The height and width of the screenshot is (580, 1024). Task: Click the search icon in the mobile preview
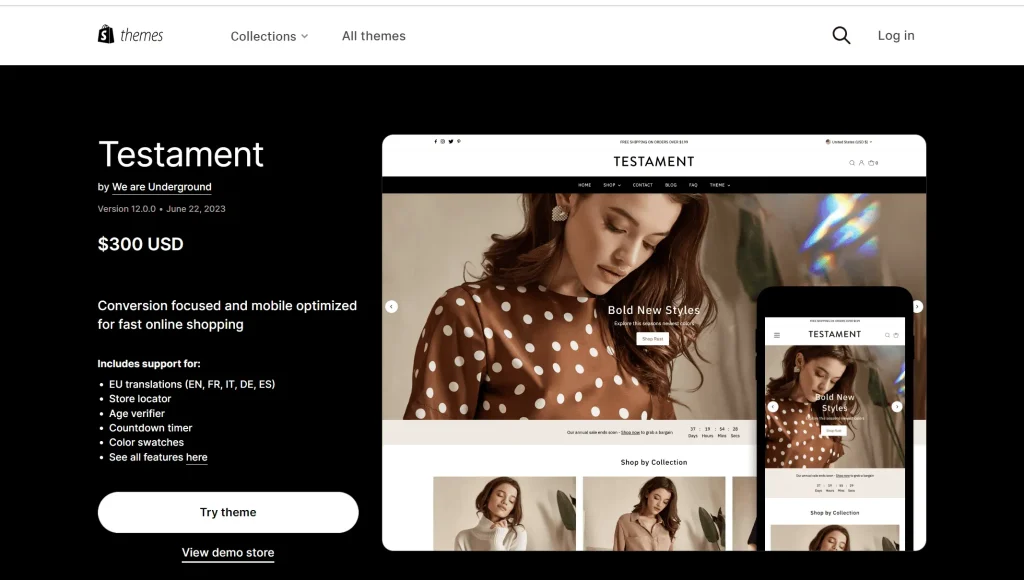point(886,335)
